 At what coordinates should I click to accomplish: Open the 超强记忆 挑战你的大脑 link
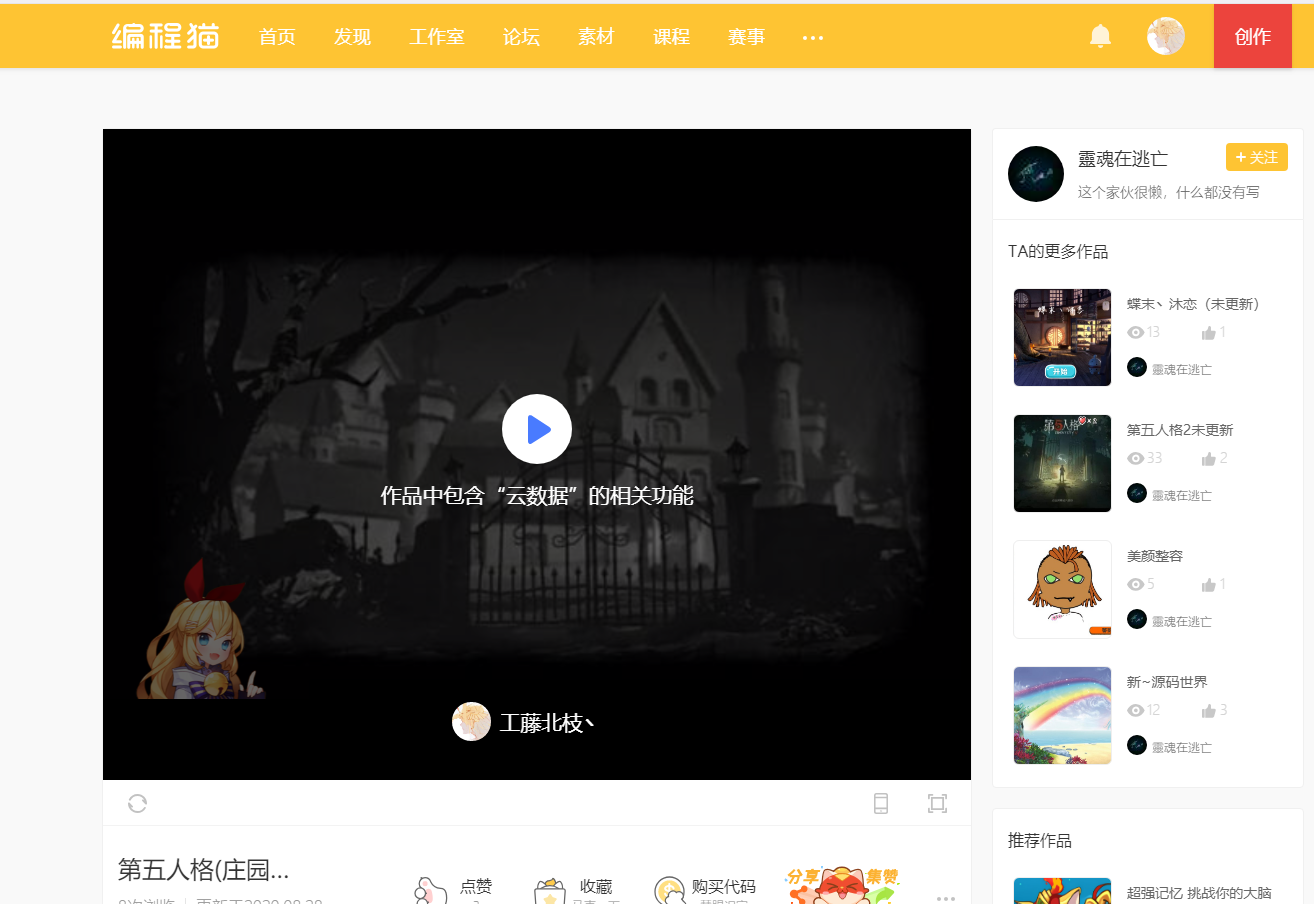pyautogui.click(x=1199, y=893)
